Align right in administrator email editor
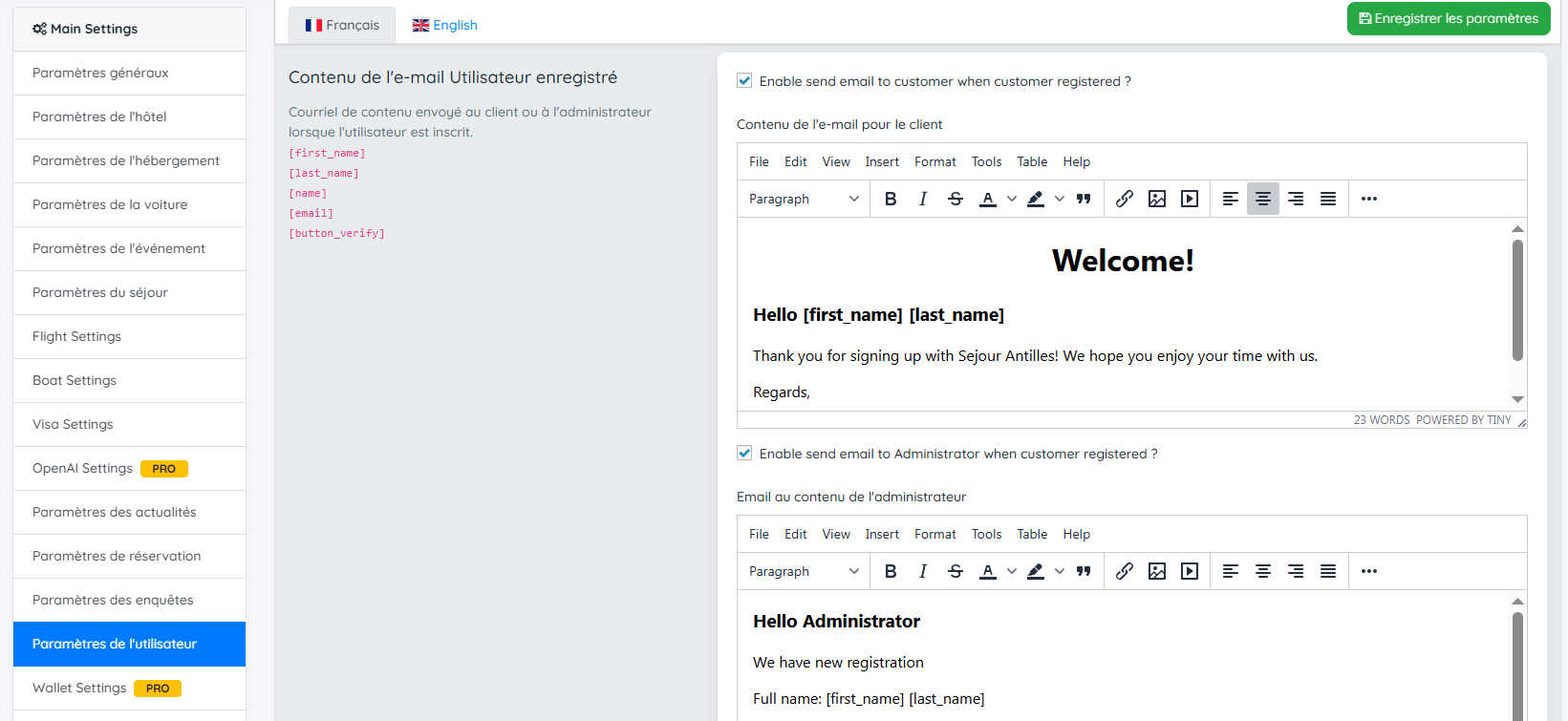Screen dimensions: 1568x721 tap(1296, 571)
